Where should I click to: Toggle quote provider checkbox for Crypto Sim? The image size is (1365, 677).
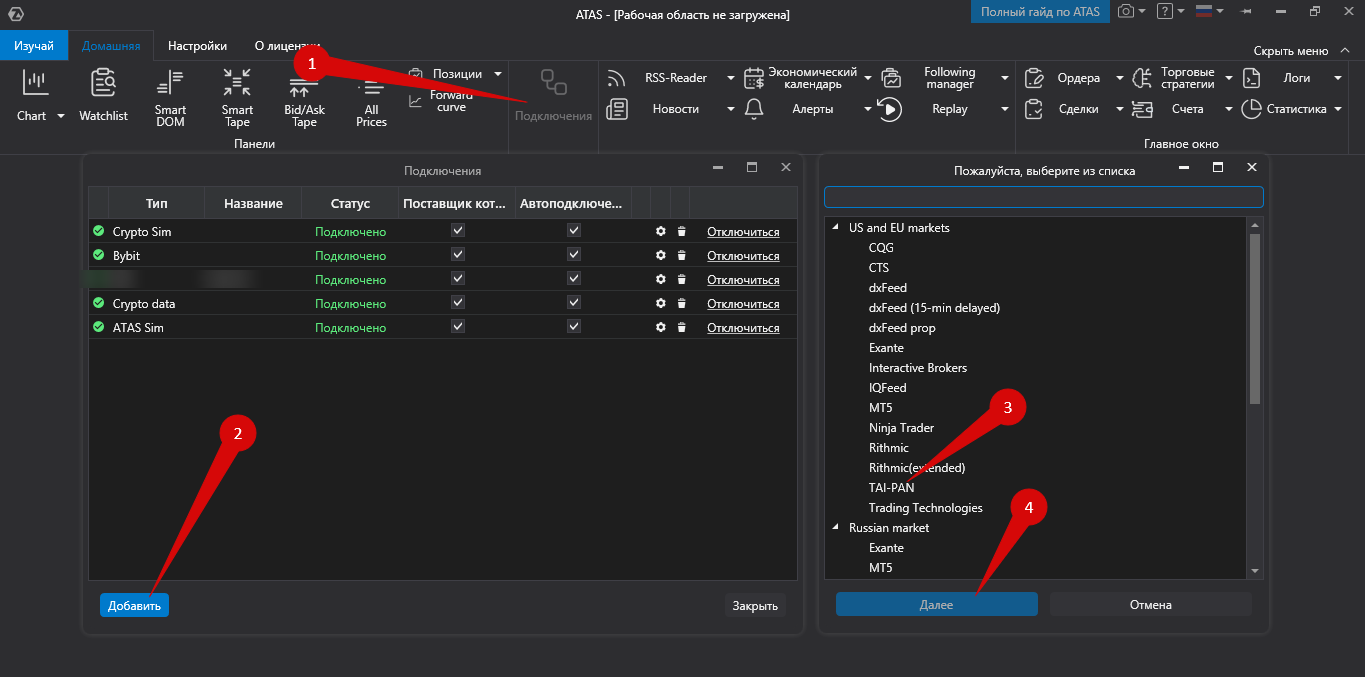[458, 230]
